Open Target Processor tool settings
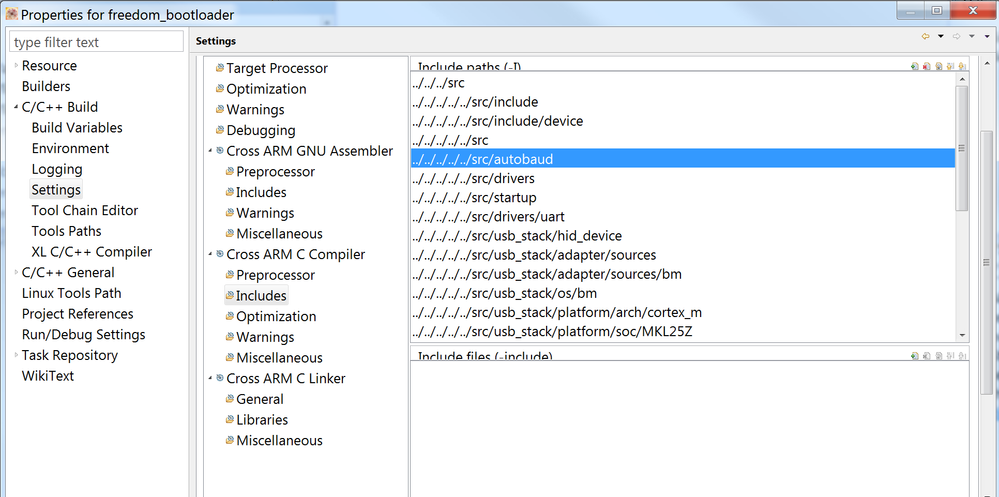The image size is (999, 497). click(x=277, y=68)
